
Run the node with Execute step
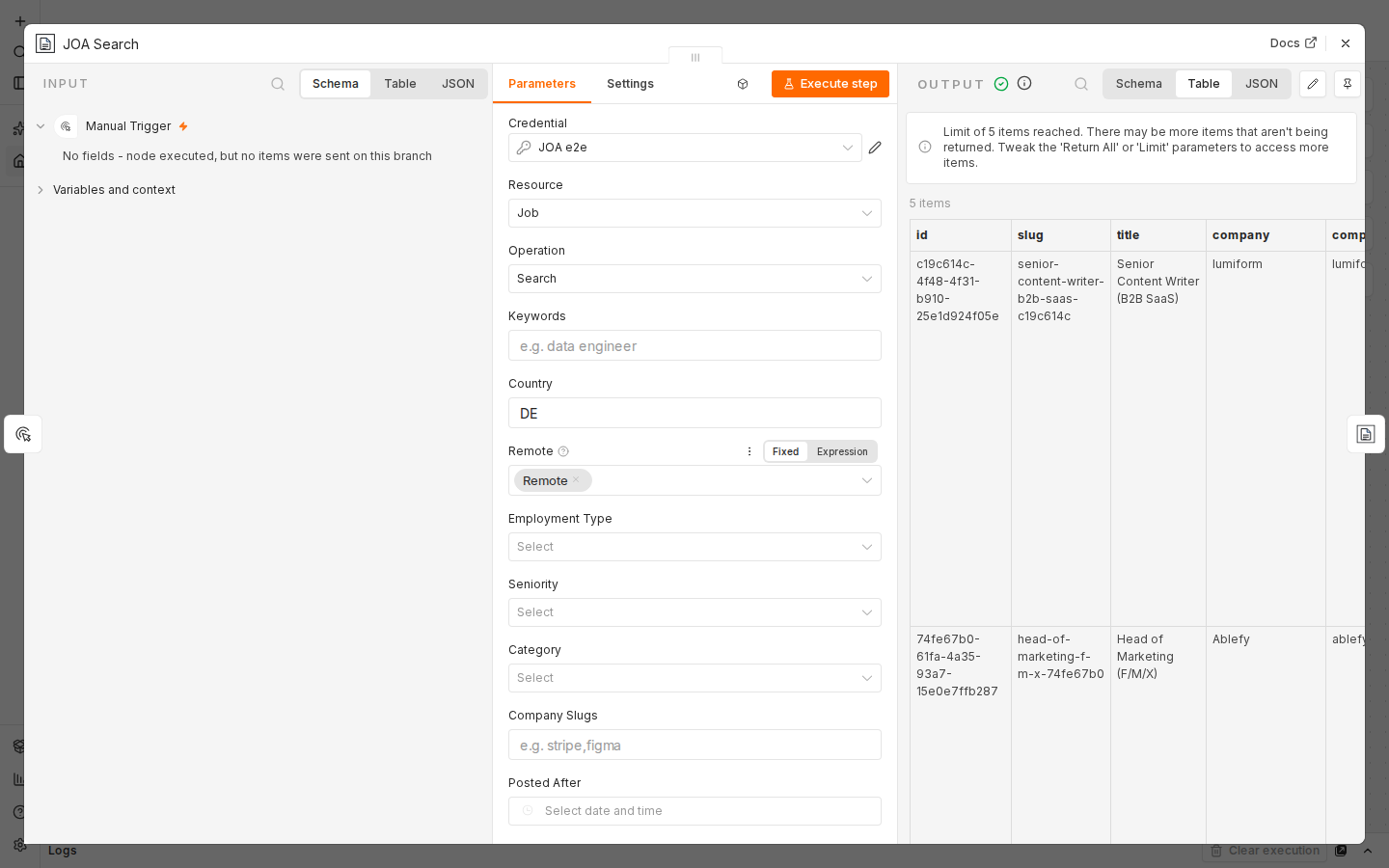coord(831,84)
